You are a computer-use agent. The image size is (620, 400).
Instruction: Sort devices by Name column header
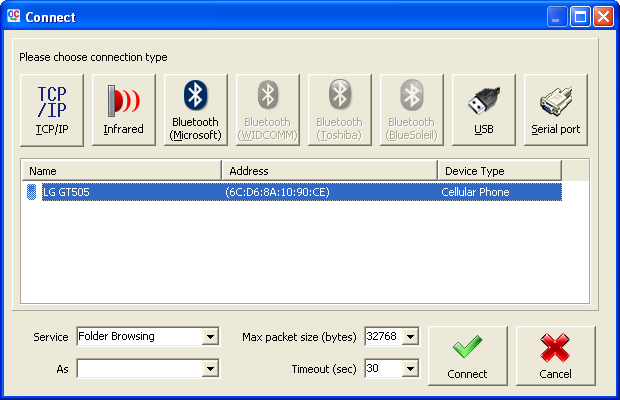pyautogui.click(x=121, y=171)
